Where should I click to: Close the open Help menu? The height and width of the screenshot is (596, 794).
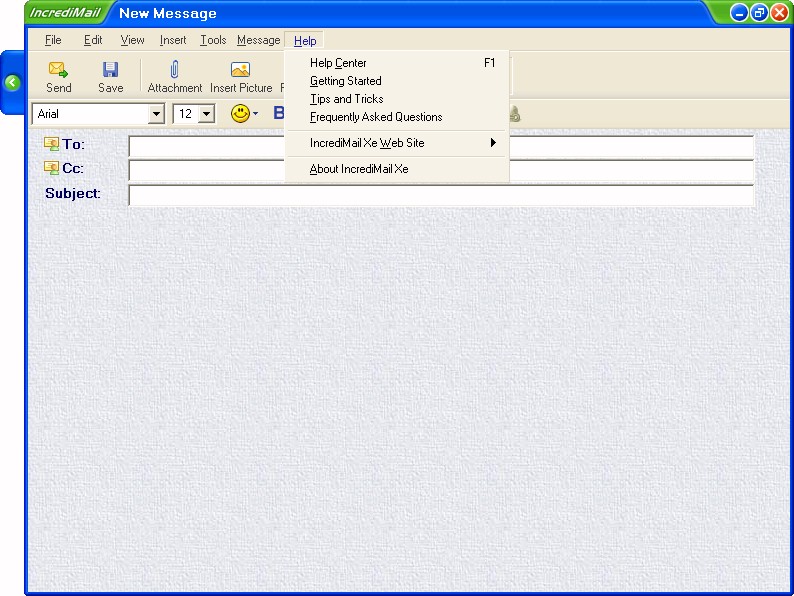pyautogui.click(x=305, y=41)
